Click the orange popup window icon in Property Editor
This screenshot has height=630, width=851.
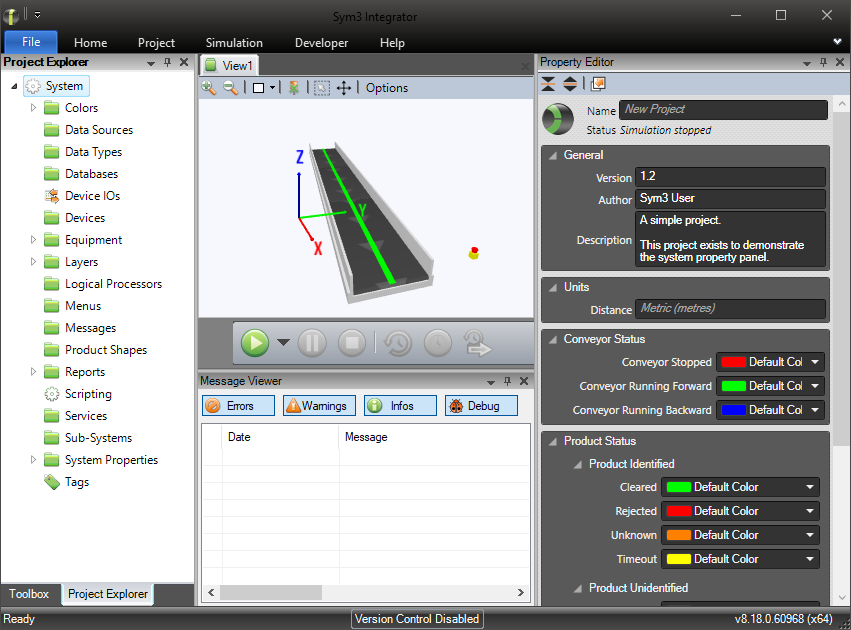coord(598,84)
